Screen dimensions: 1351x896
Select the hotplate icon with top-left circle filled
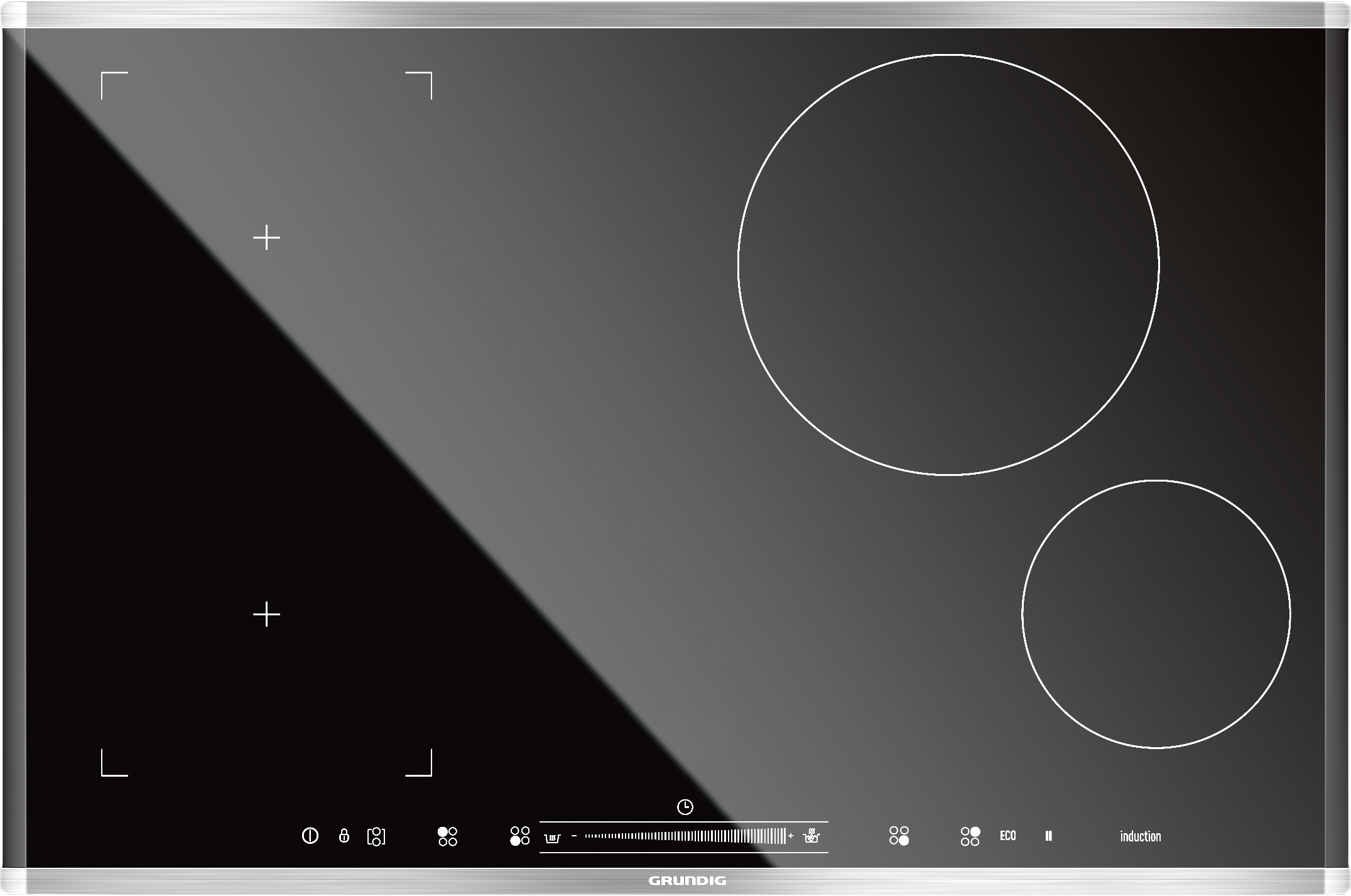pyautogui.click(x=447, y=836)
